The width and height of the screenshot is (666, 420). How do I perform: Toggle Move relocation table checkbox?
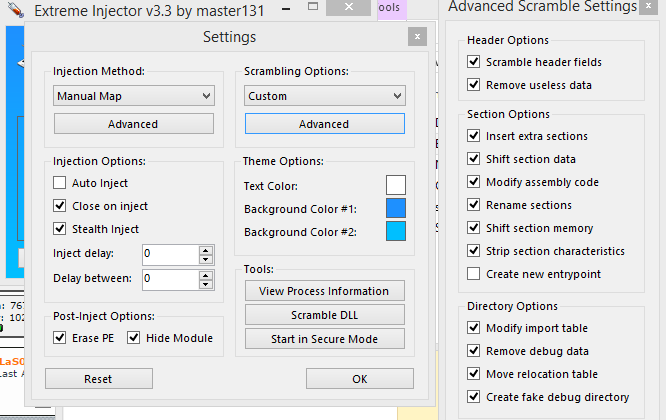(474, 374)
